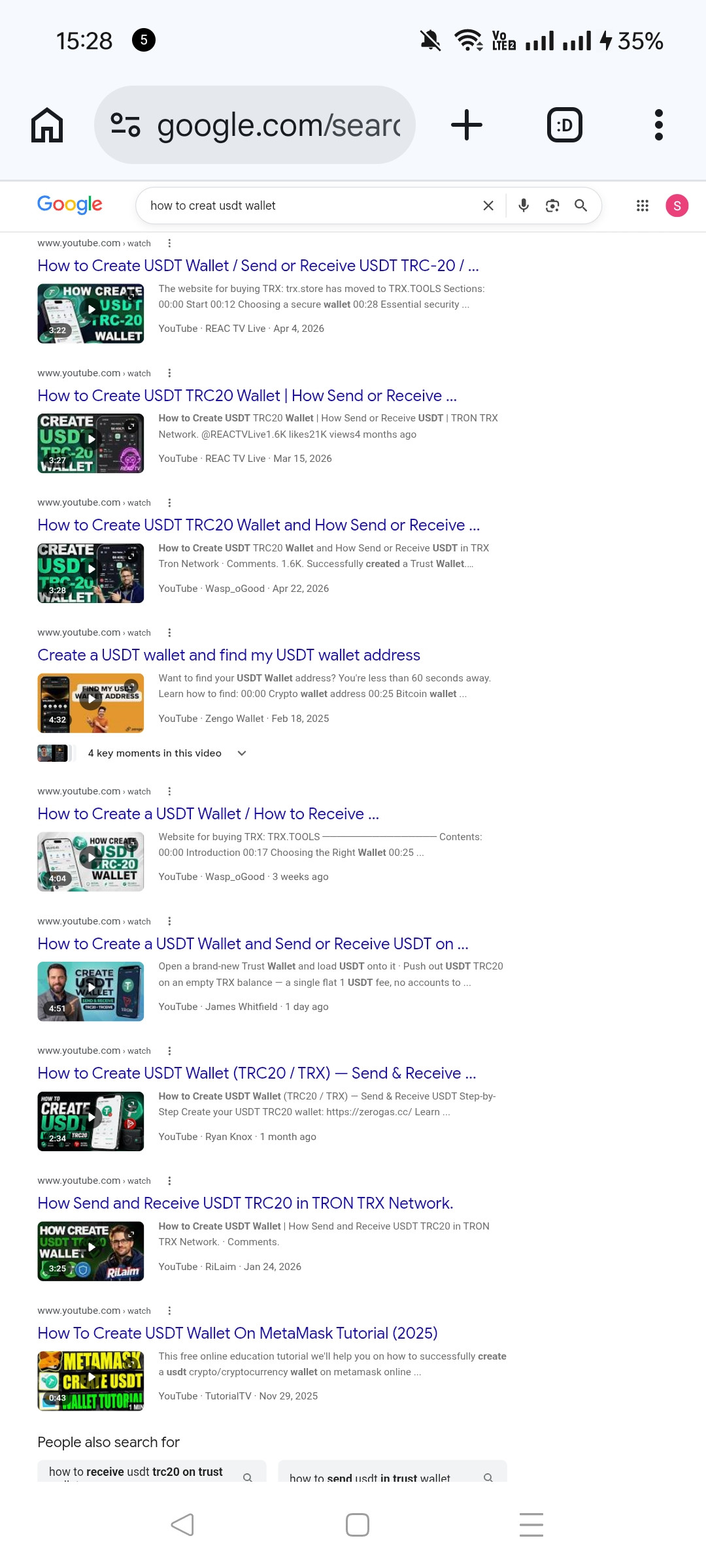Viewport: 706px width, 1568px height.
Task: Open 'How to Create USDT Wallet / Send or Receive USDT TRC-20' result
Action: [258, 266]
